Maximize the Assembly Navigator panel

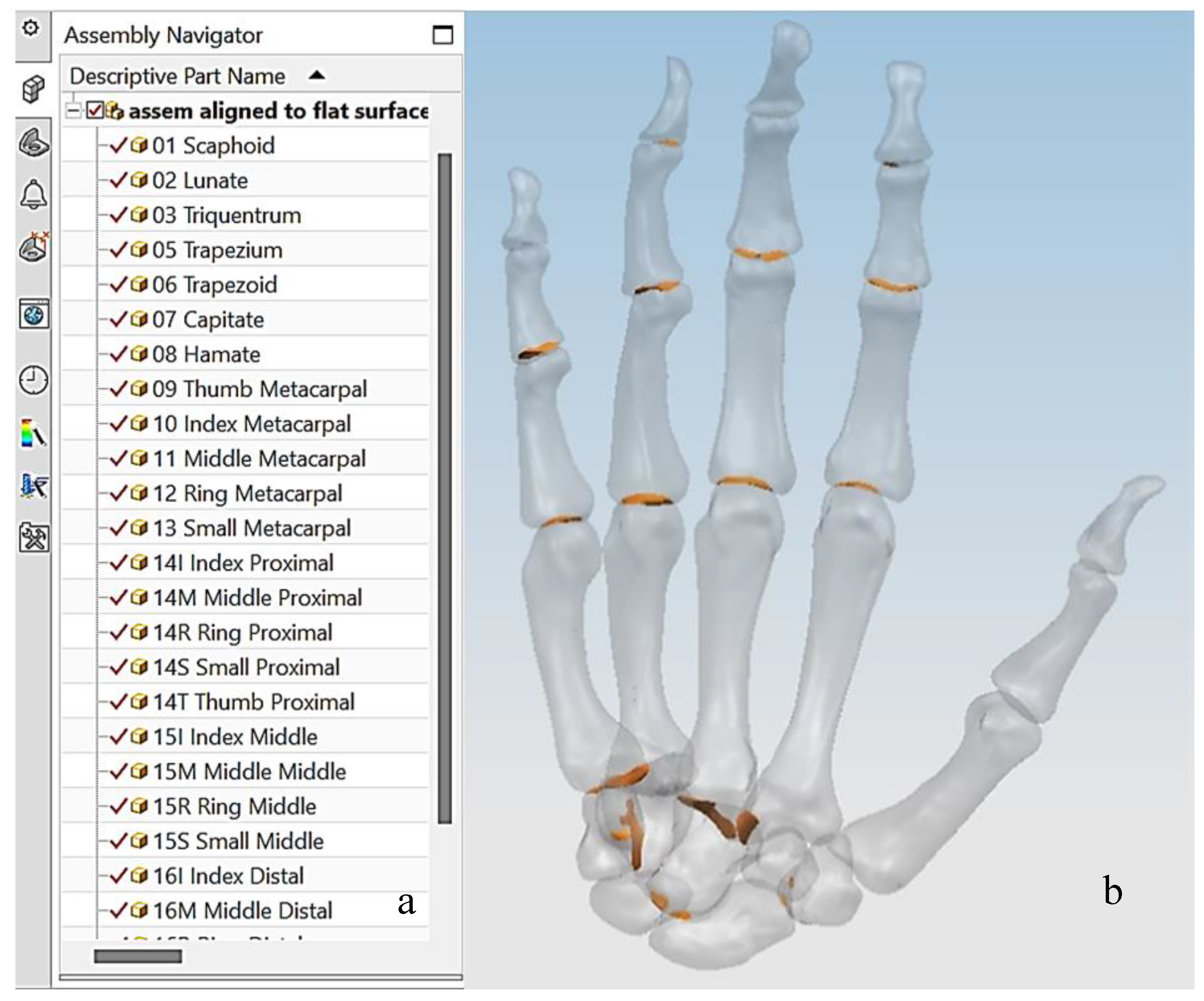click(x=443, y=35)
